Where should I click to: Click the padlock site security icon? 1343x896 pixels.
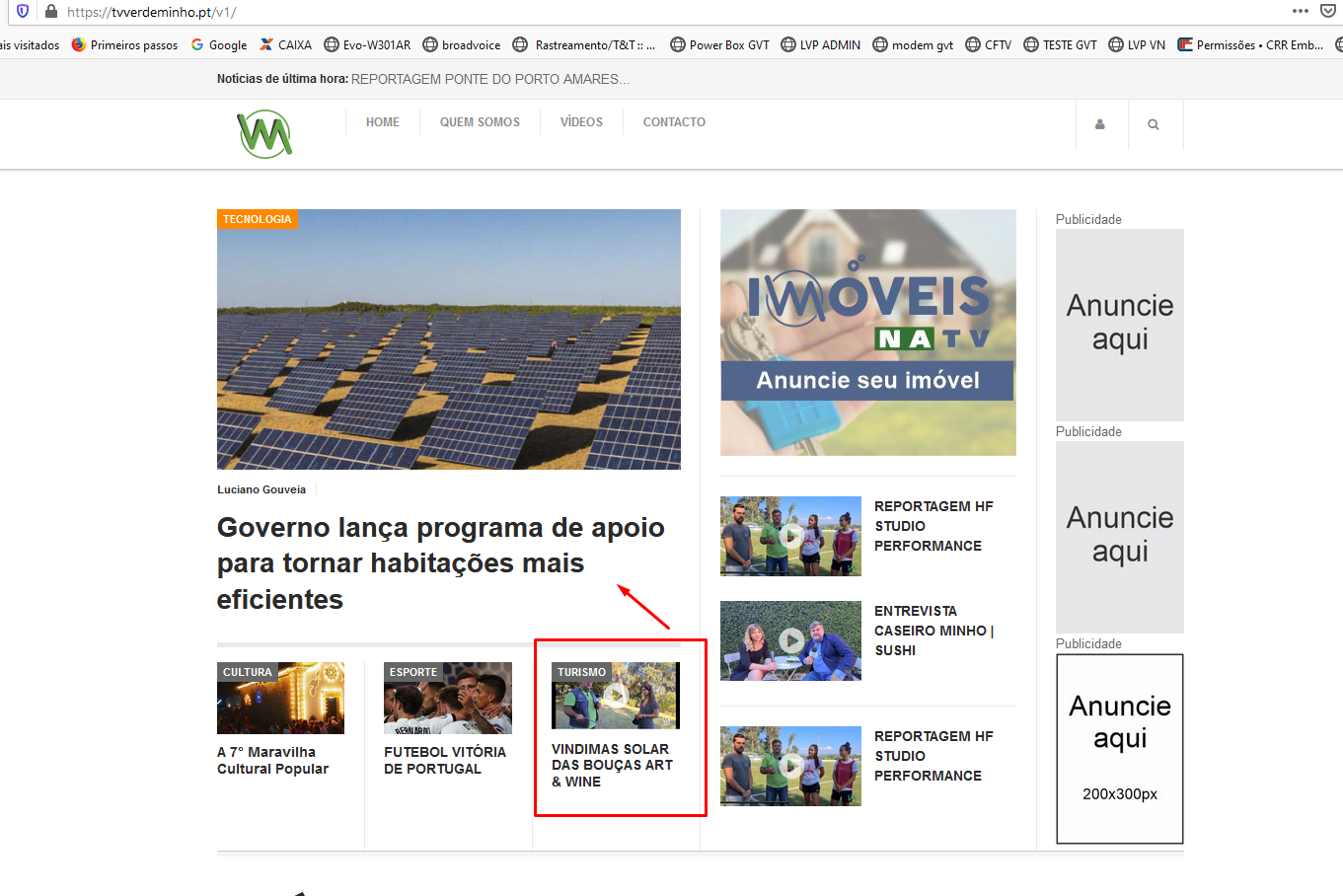51,12
